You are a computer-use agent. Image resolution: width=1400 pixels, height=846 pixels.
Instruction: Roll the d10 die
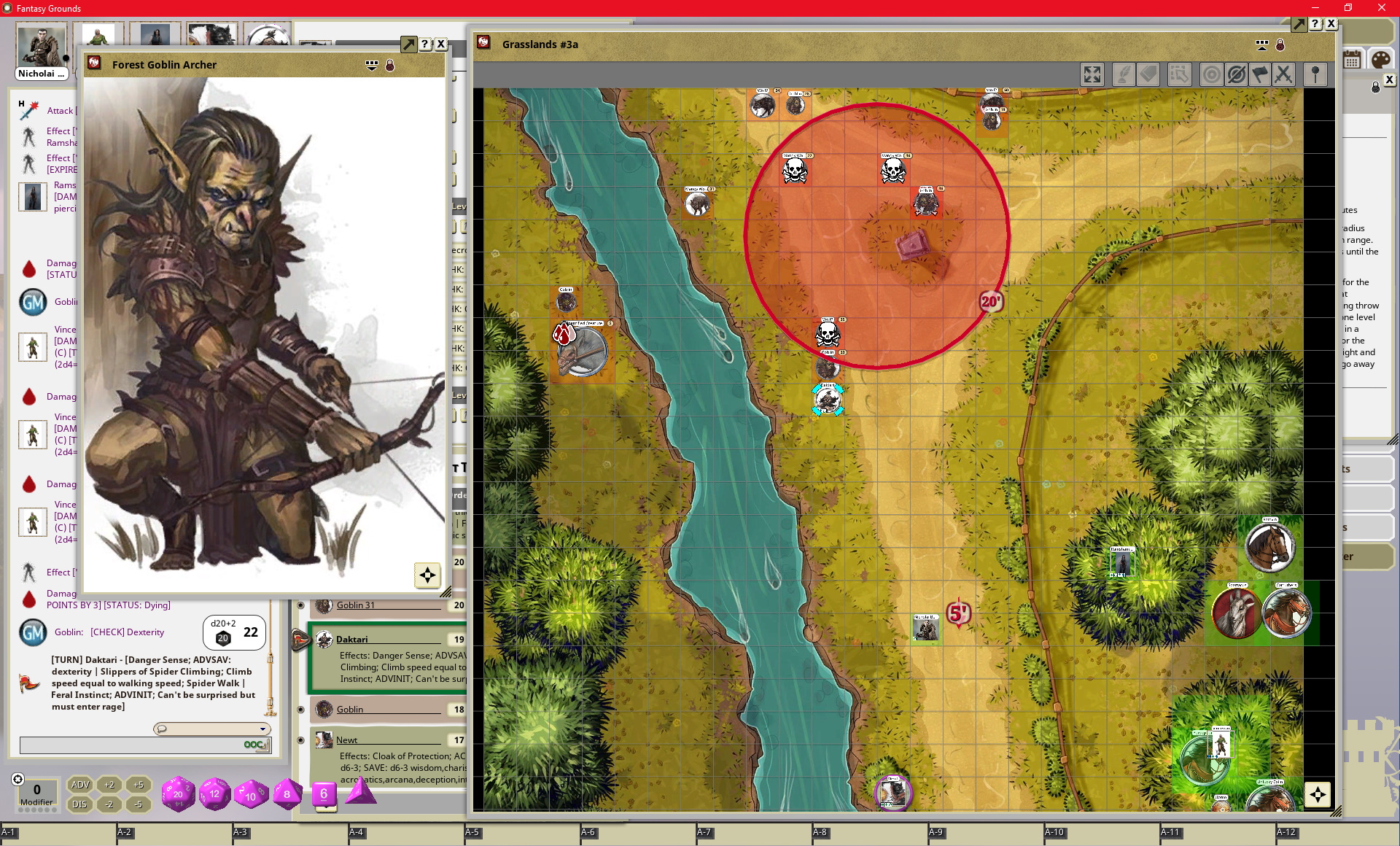click(250, 795)
